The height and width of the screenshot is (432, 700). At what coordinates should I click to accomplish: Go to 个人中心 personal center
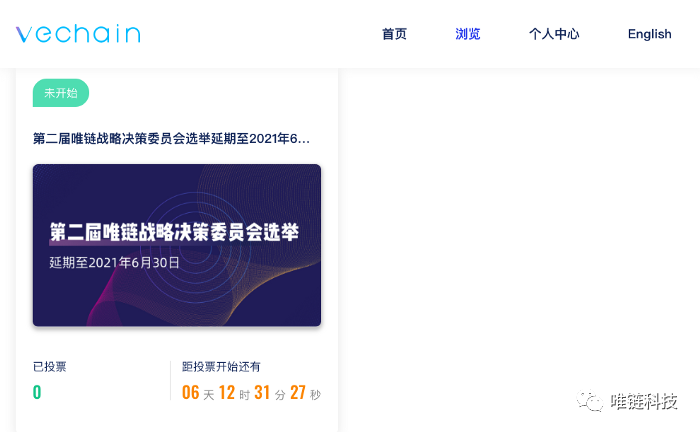554,34
